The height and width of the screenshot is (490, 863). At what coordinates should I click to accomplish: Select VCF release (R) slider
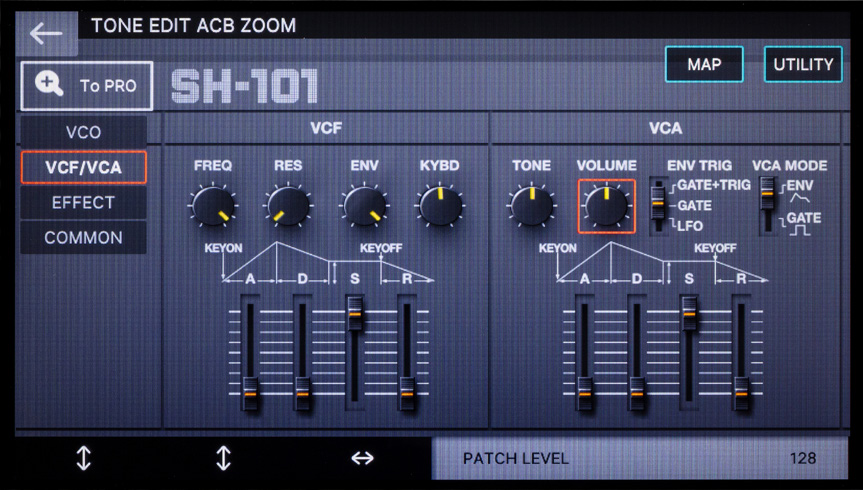pyautogui.click(x=407, y=353)
